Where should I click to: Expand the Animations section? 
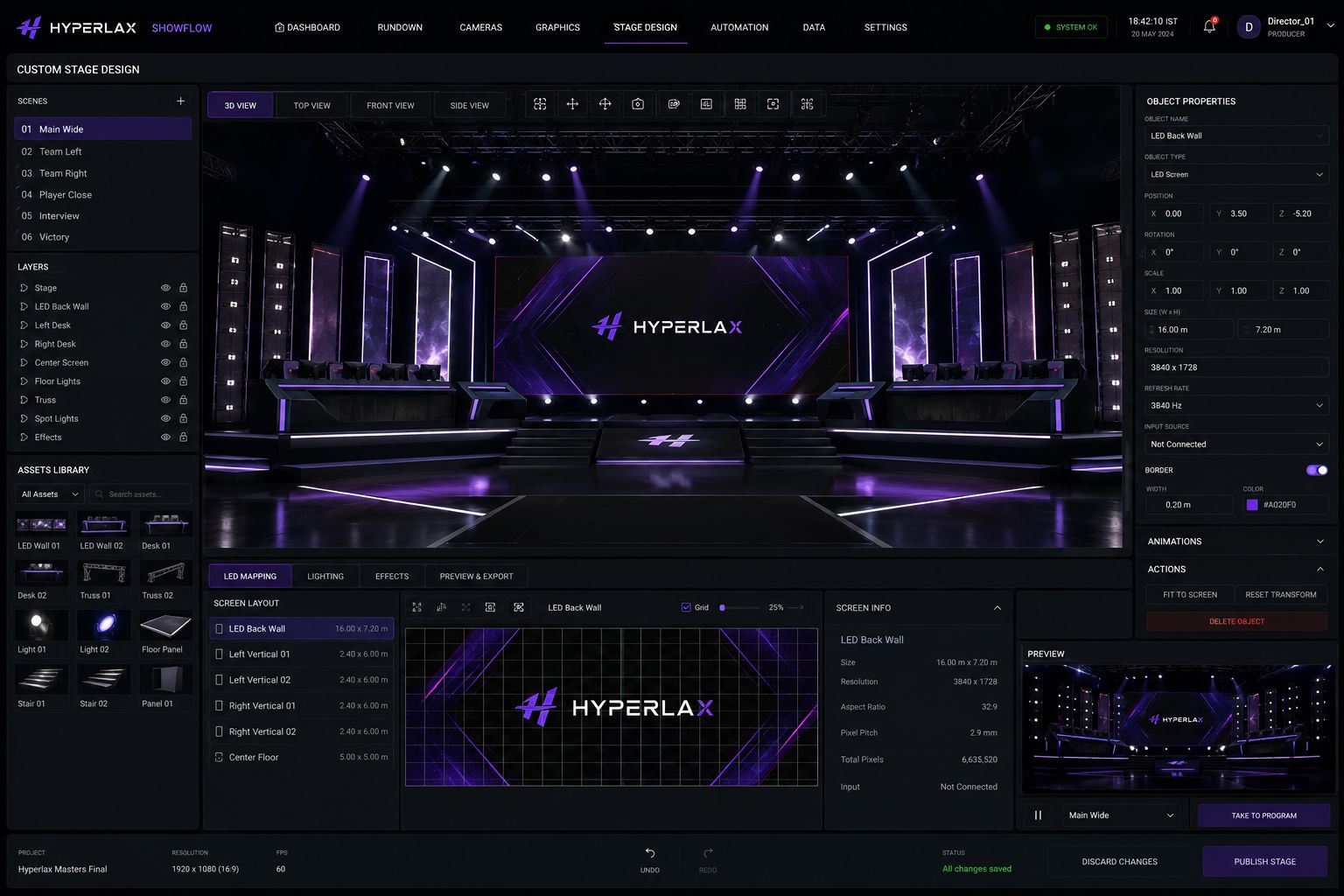[x=1235, y=542]
